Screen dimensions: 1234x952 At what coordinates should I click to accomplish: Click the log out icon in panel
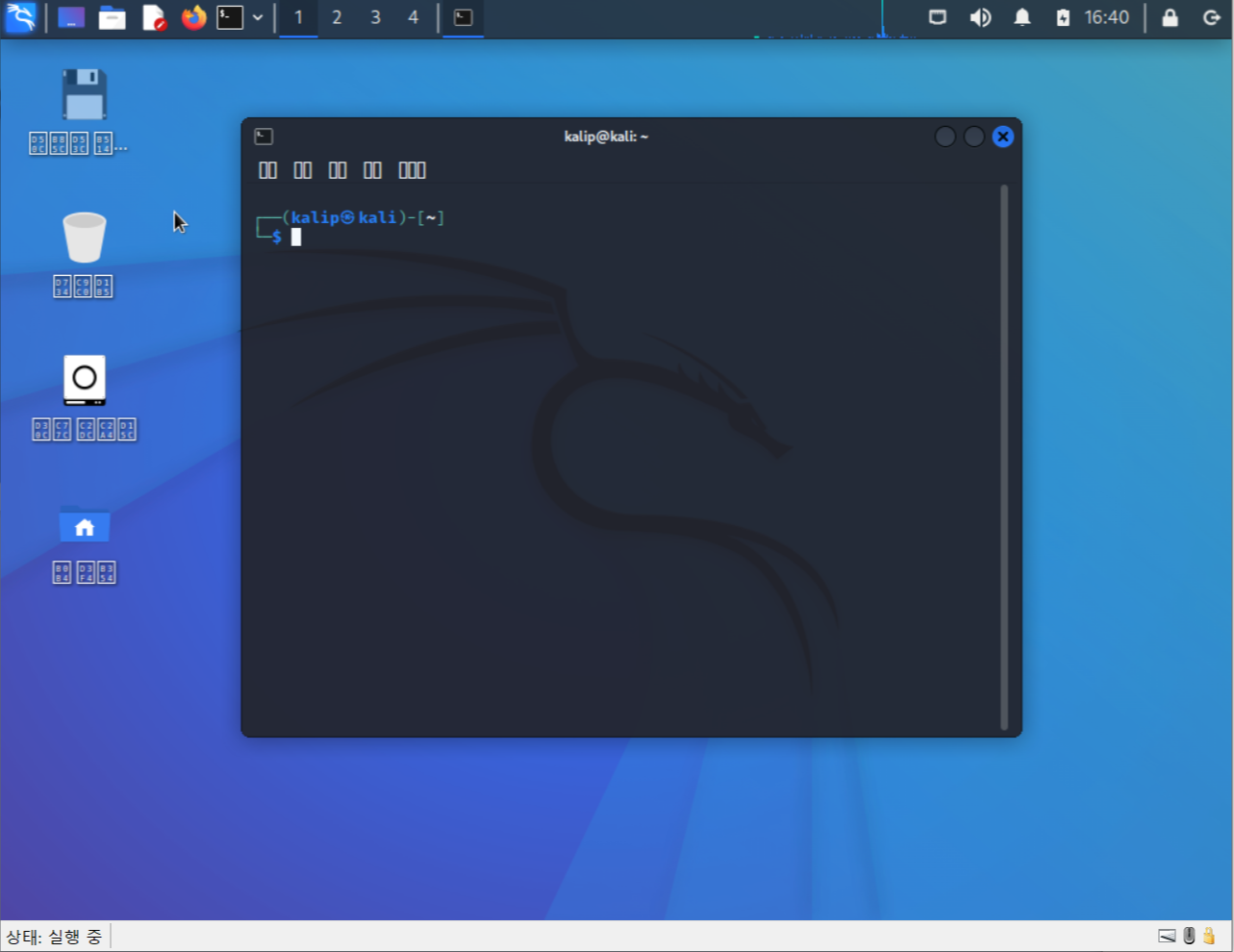click(1212, 17)
